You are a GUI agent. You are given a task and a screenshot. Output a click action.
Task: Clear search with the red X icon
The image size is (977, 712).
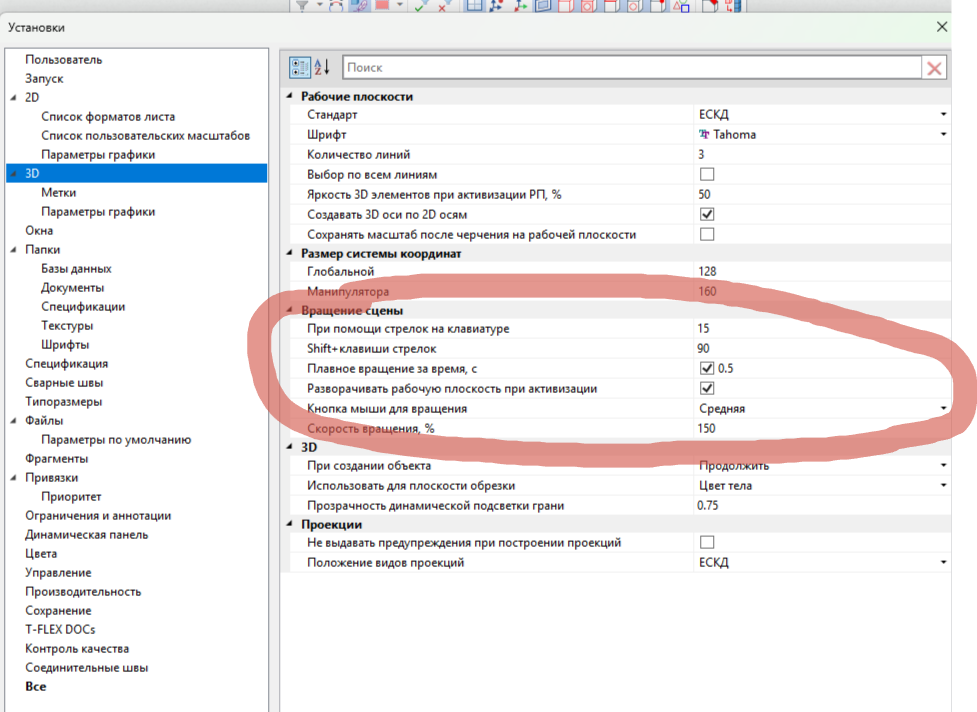click(x=934, y=68)
